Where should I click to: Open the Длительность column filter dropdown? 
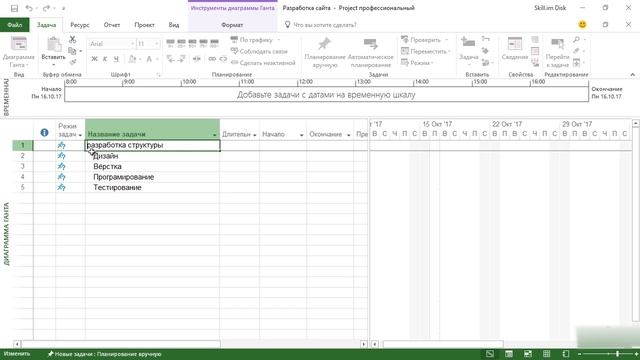pos(255,135)
